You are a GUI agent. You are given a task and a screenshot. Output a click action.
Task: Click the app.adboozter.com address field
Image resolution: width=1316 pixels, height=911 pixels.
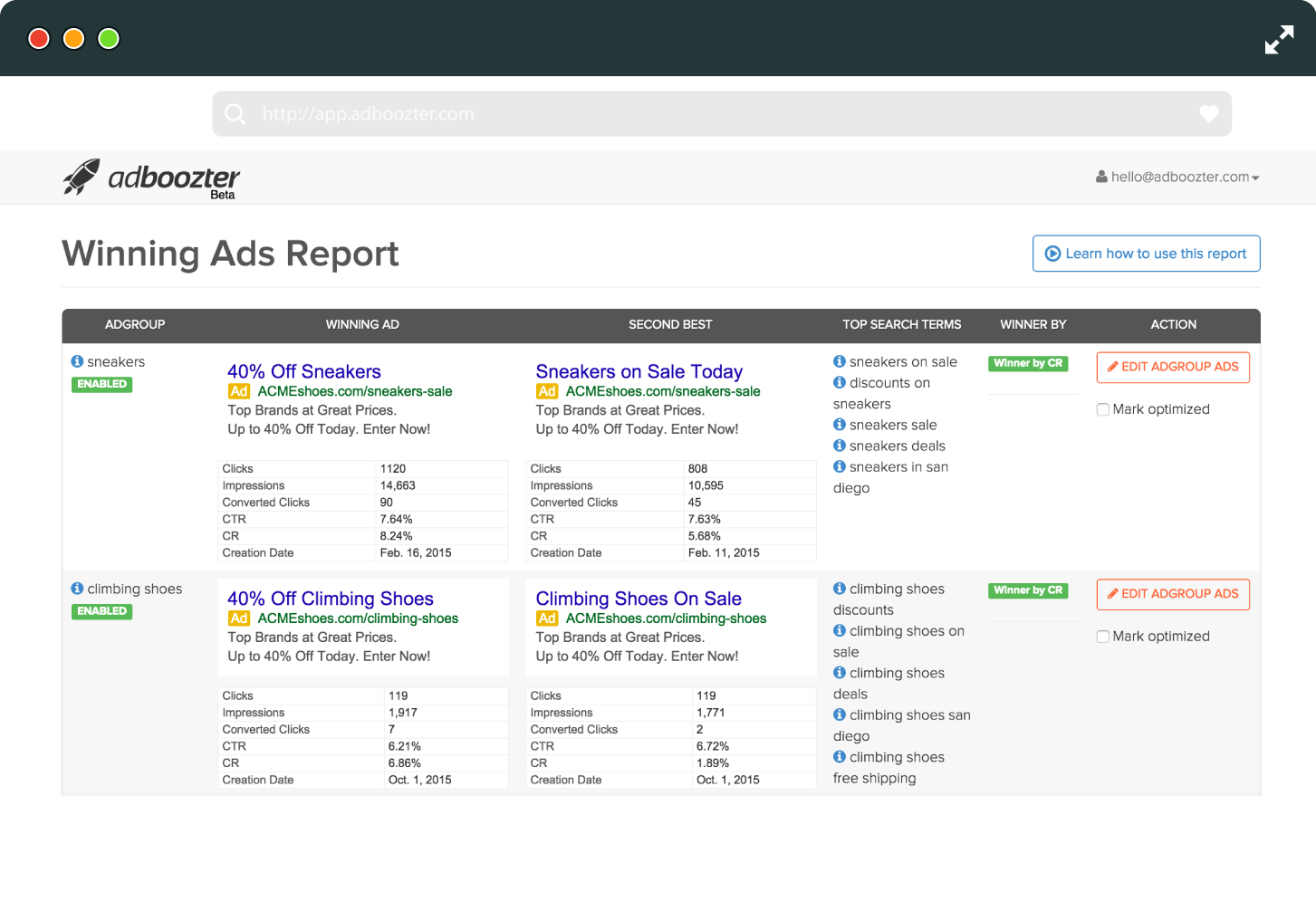pos(722,114)
